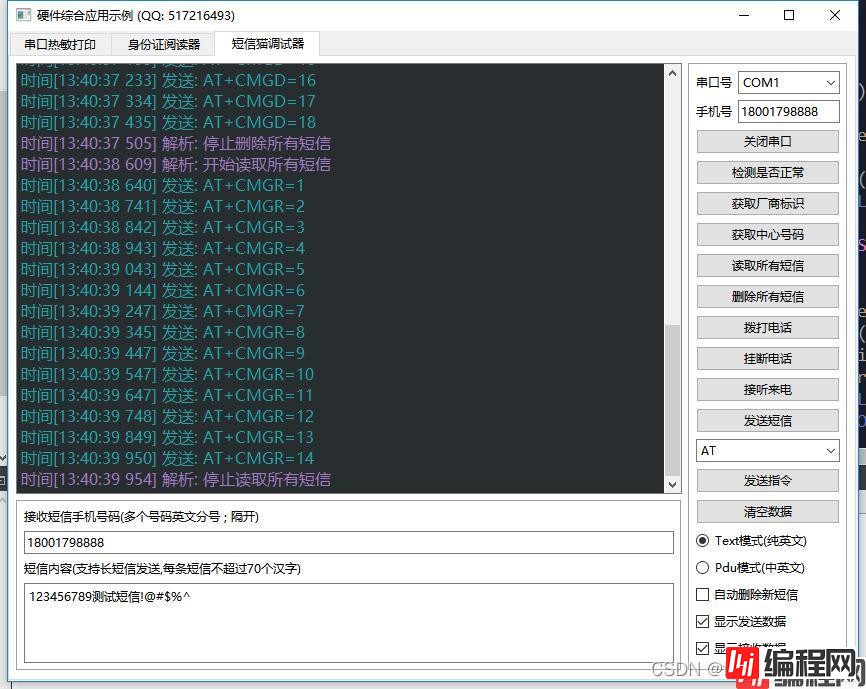Click the 手机号 input field

tap(788, 112)
